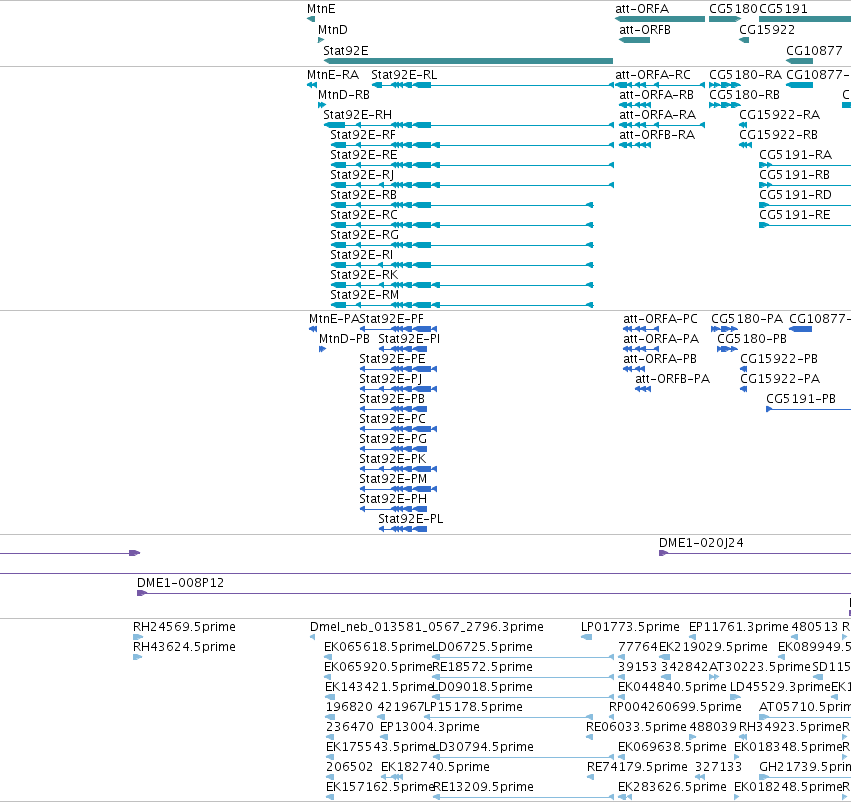851x802 pixels.
Task: Select the Stat92E-PG protein label
Action: [x=393, y=439]
